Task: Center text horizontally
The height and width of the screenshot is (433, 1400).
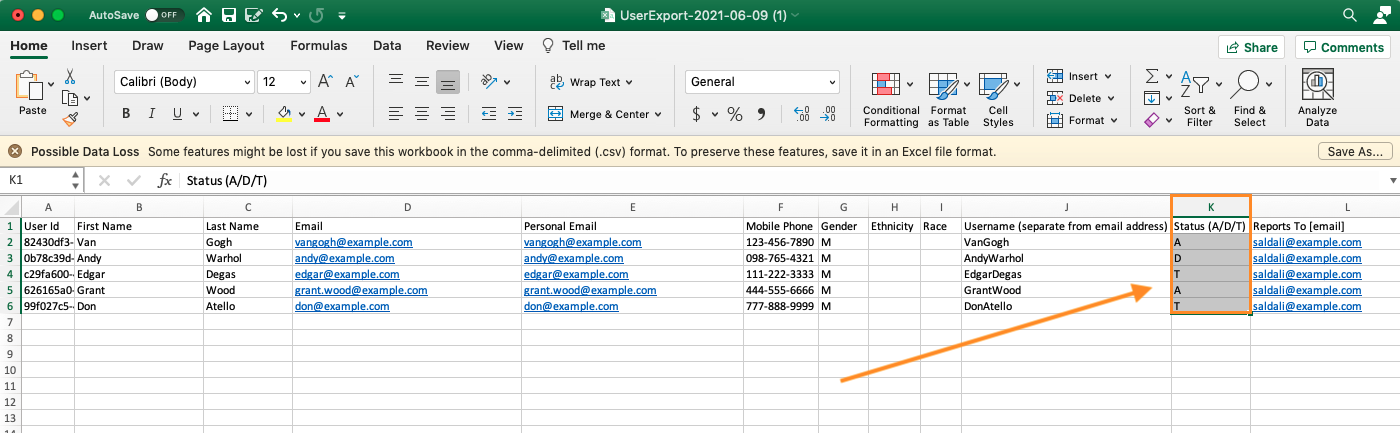Action: point(422,114)
